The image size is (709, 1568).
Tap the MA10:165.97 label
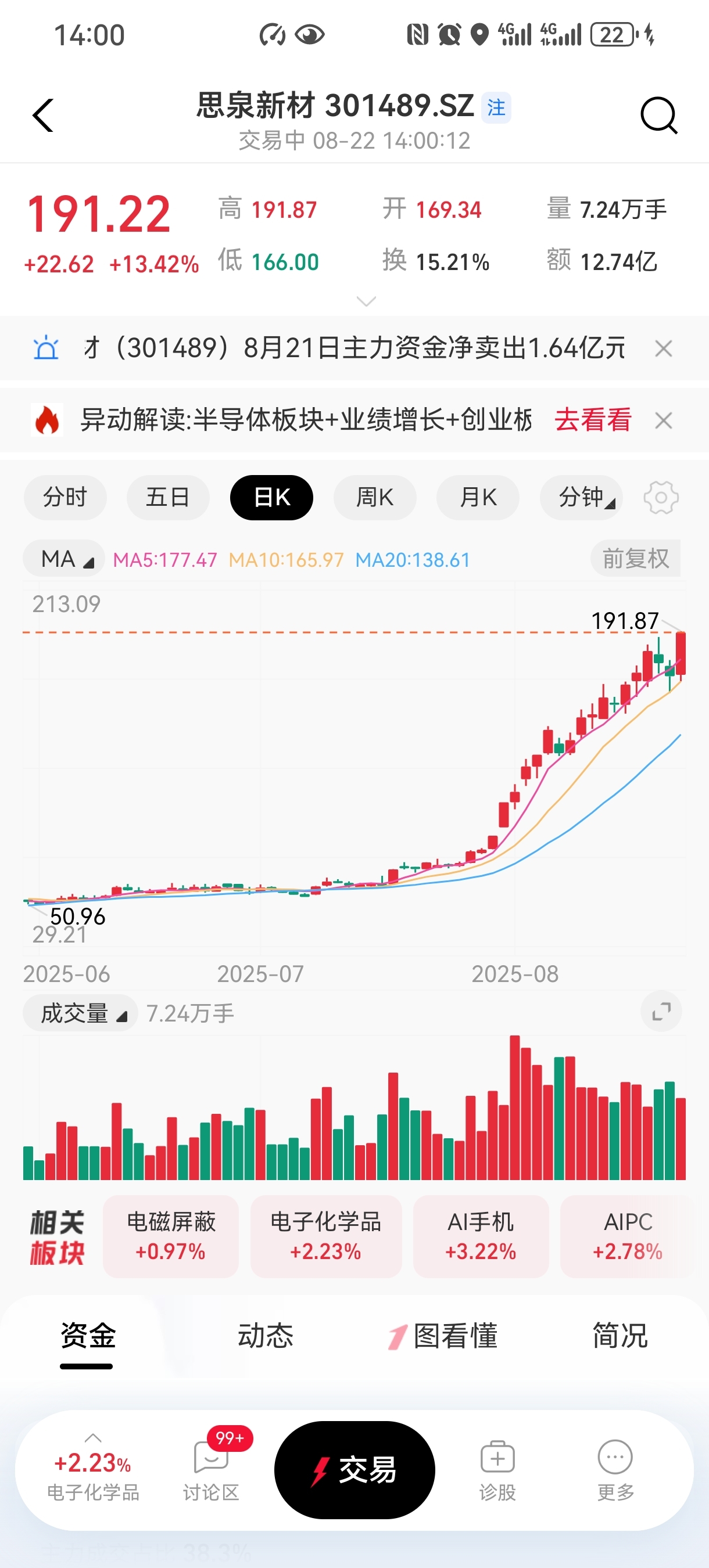287,560
